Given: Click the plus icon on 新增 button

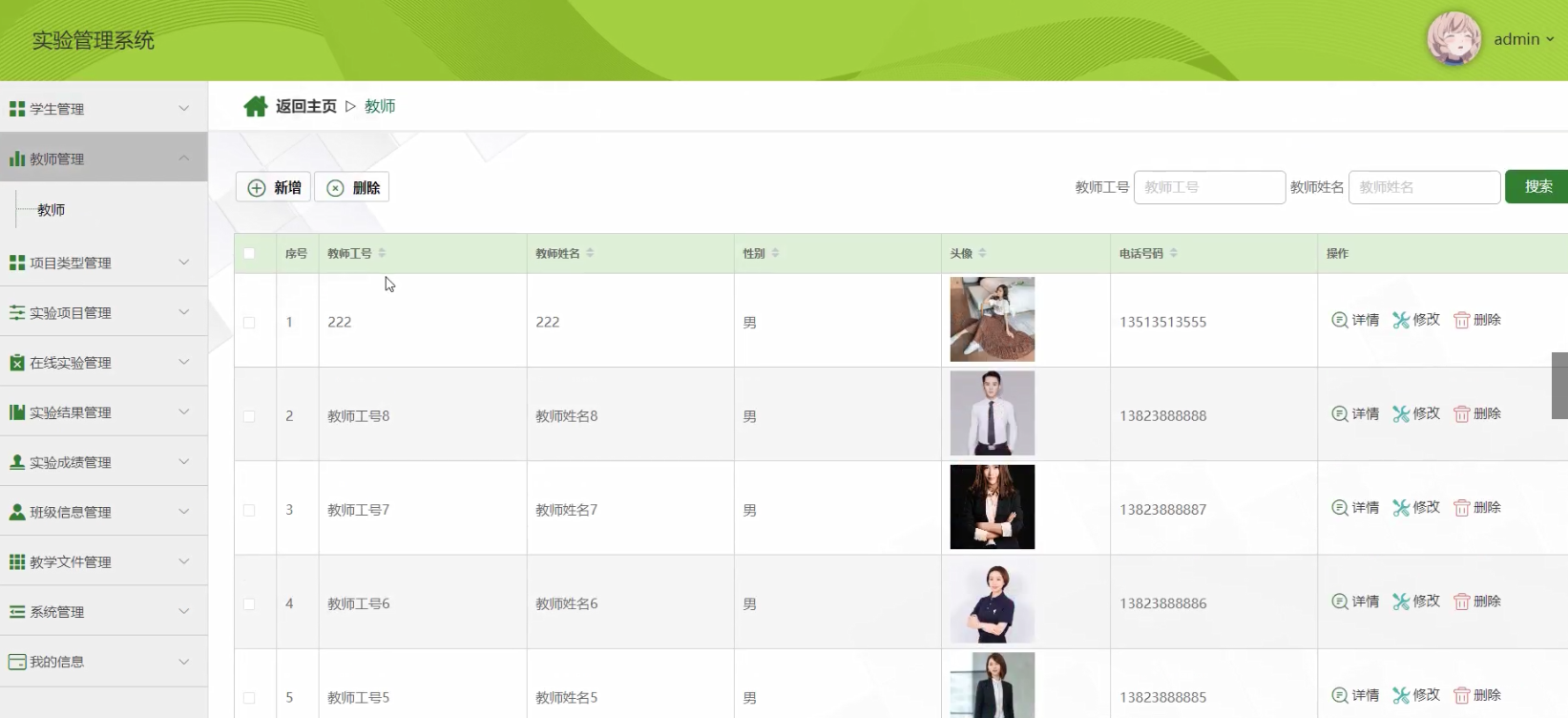Looking at the screenshot, I should click(x=257, y=188).
